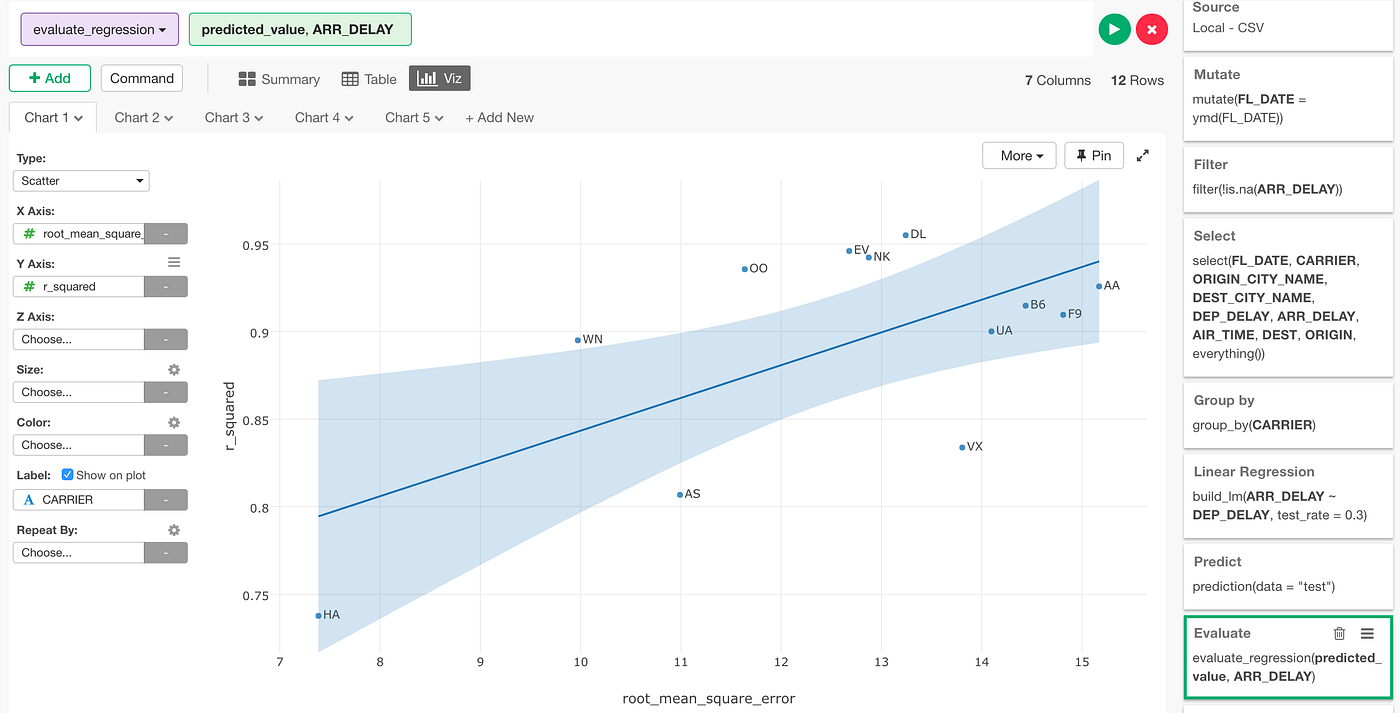Run the analysis with the green play icon

[1114, 29]
